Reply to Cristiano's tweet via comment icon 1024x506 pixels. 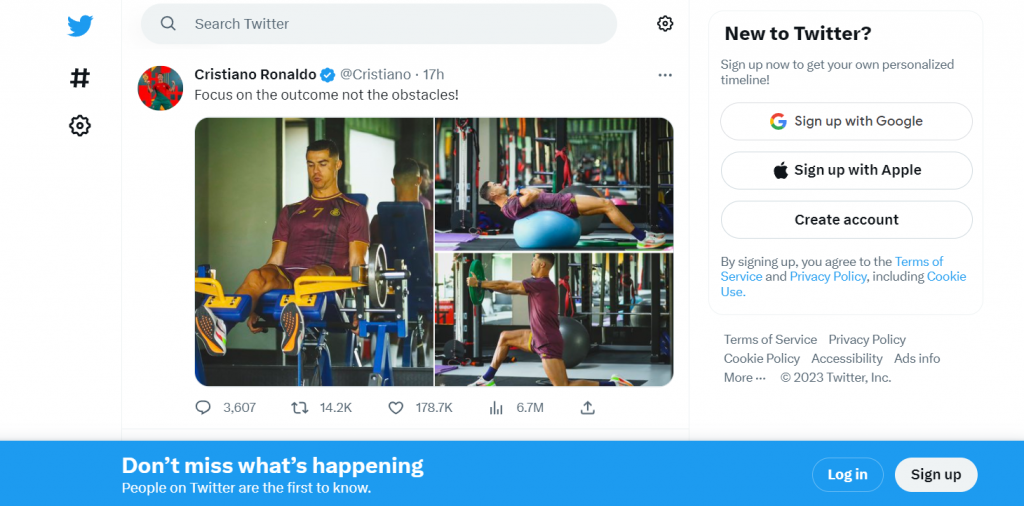203,407
